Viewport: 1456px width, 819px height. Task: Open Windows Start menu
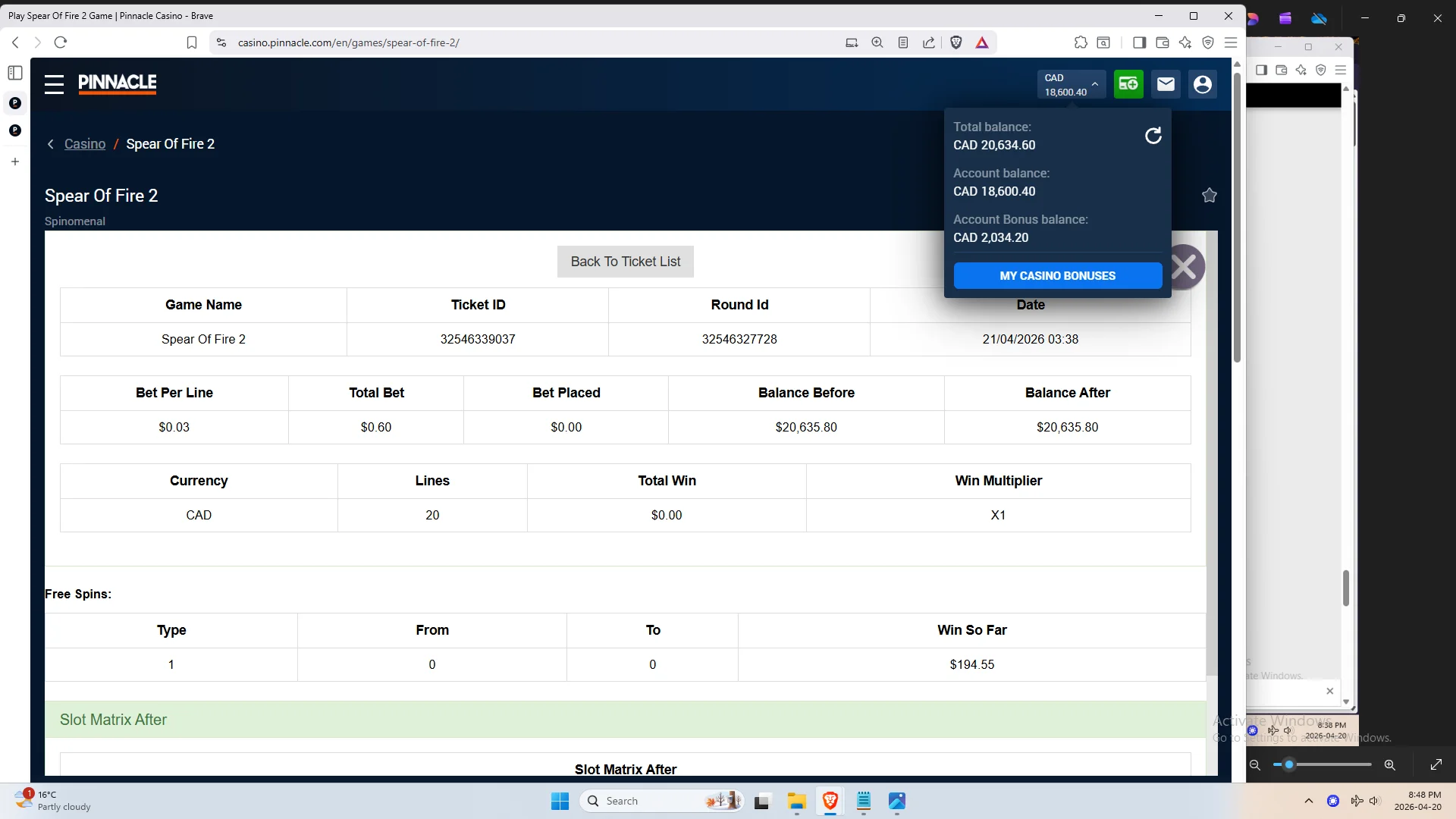click(560, 801)
